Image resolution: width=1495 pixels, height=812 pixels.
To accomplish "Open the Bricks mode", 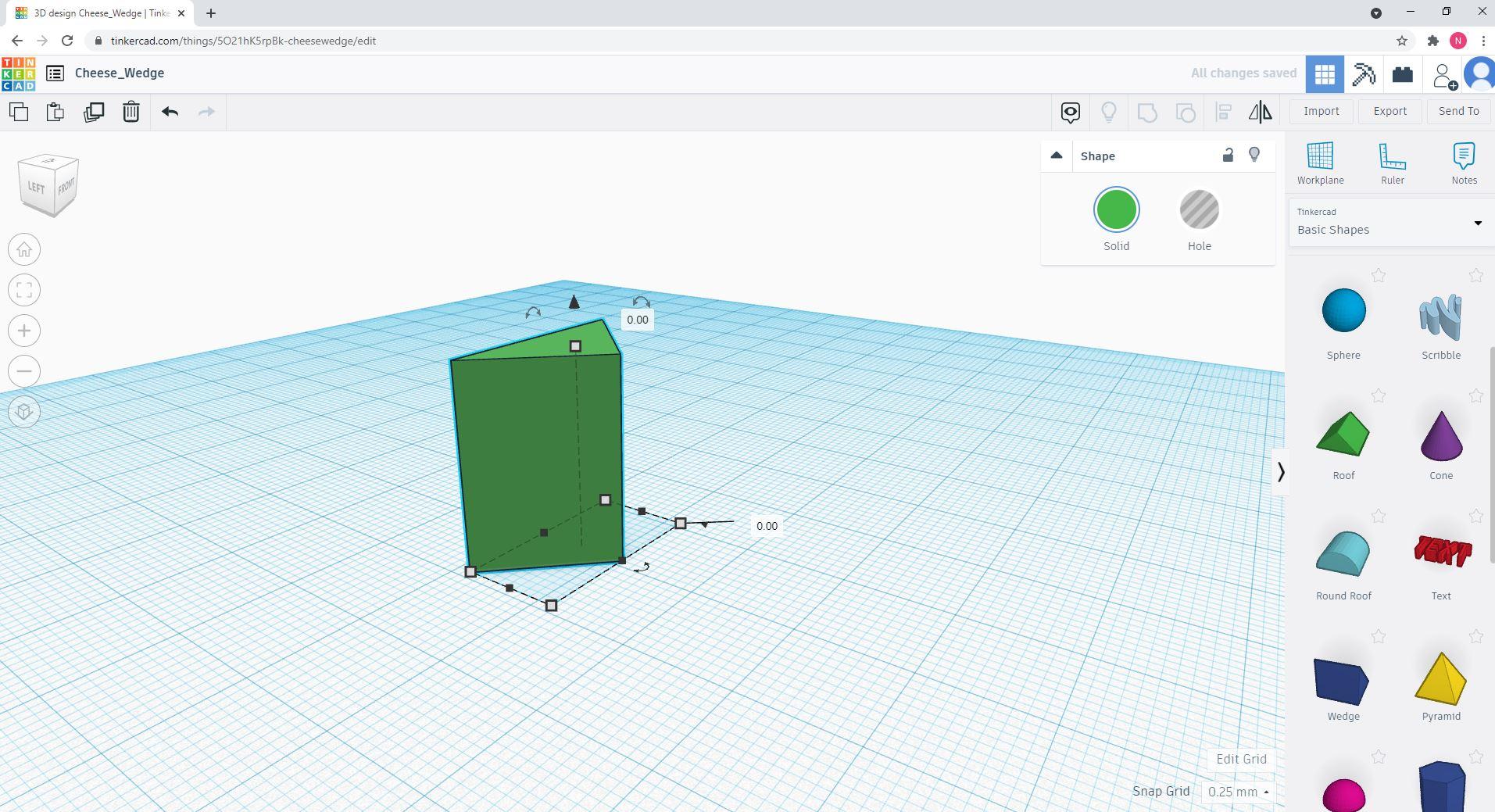I will pyautogui.click(x=1403, y=74).
